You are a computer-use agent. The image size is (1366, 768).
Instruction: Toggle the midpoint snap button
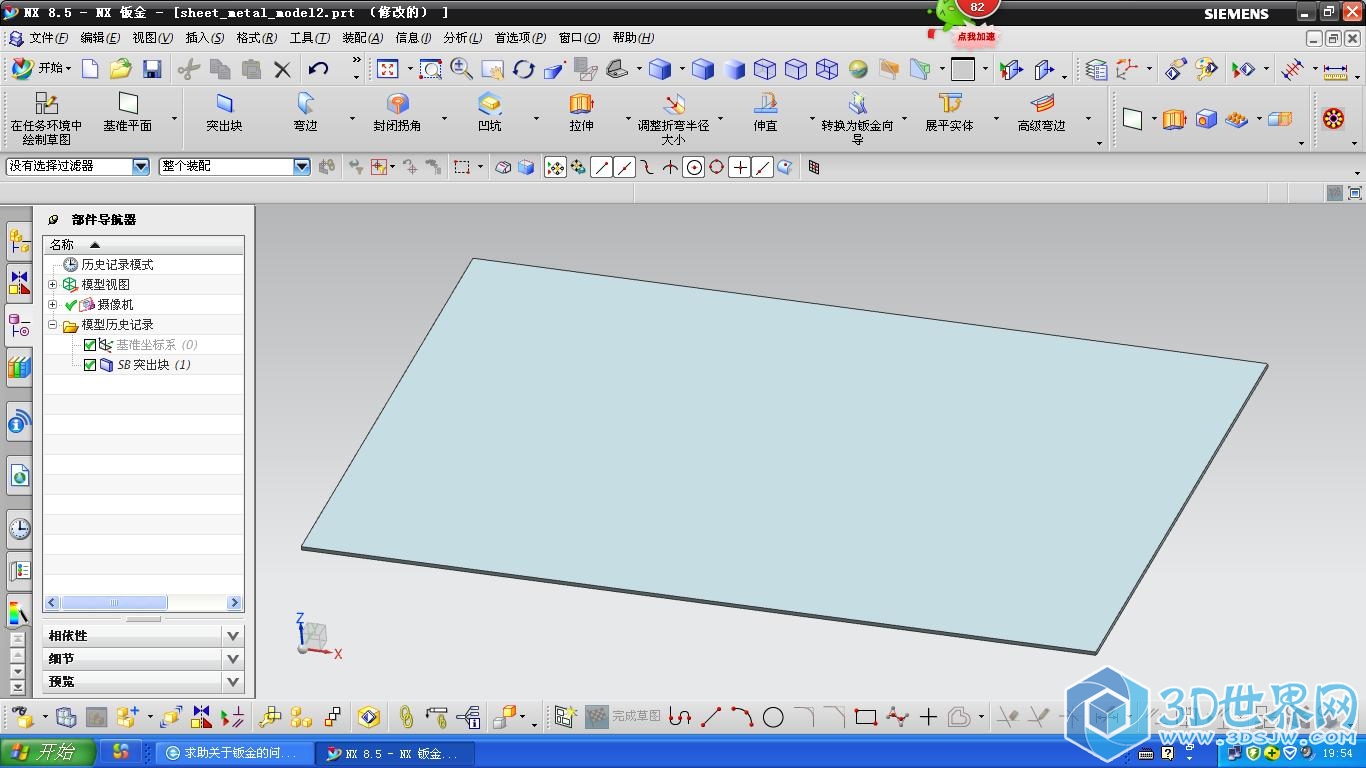click(625, 167)
